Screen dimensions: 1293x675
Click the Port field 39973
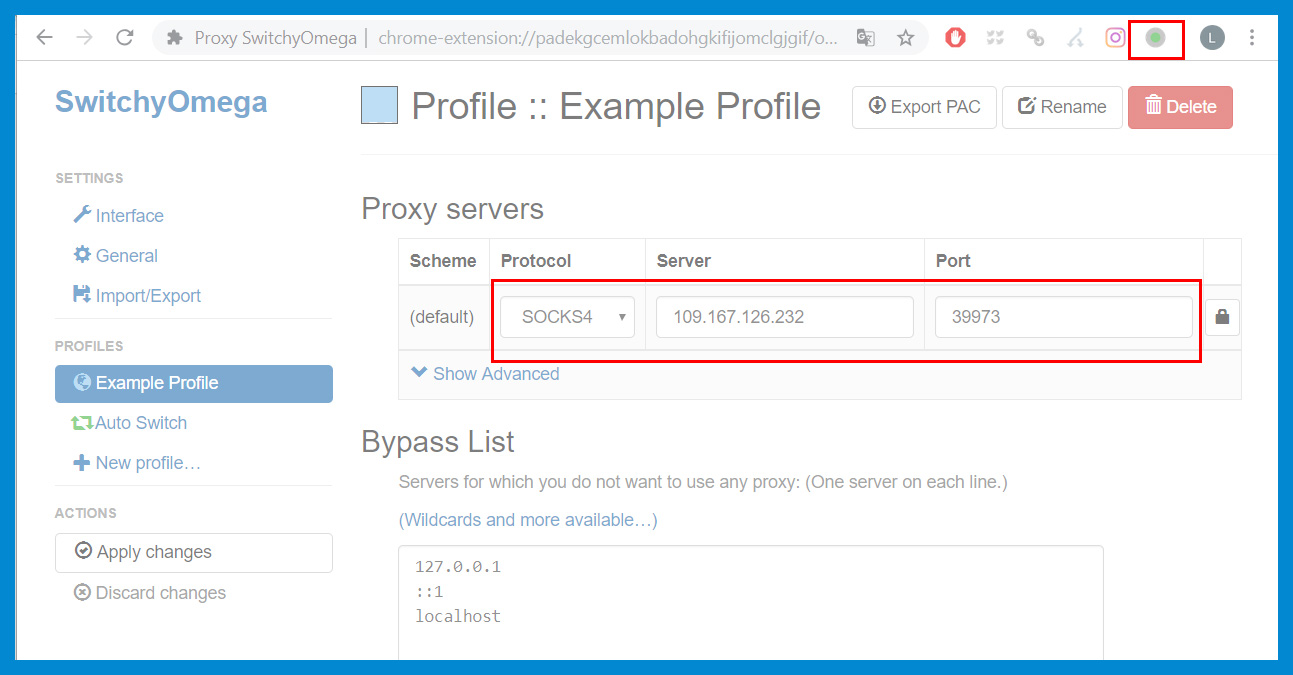[1063, 317]
